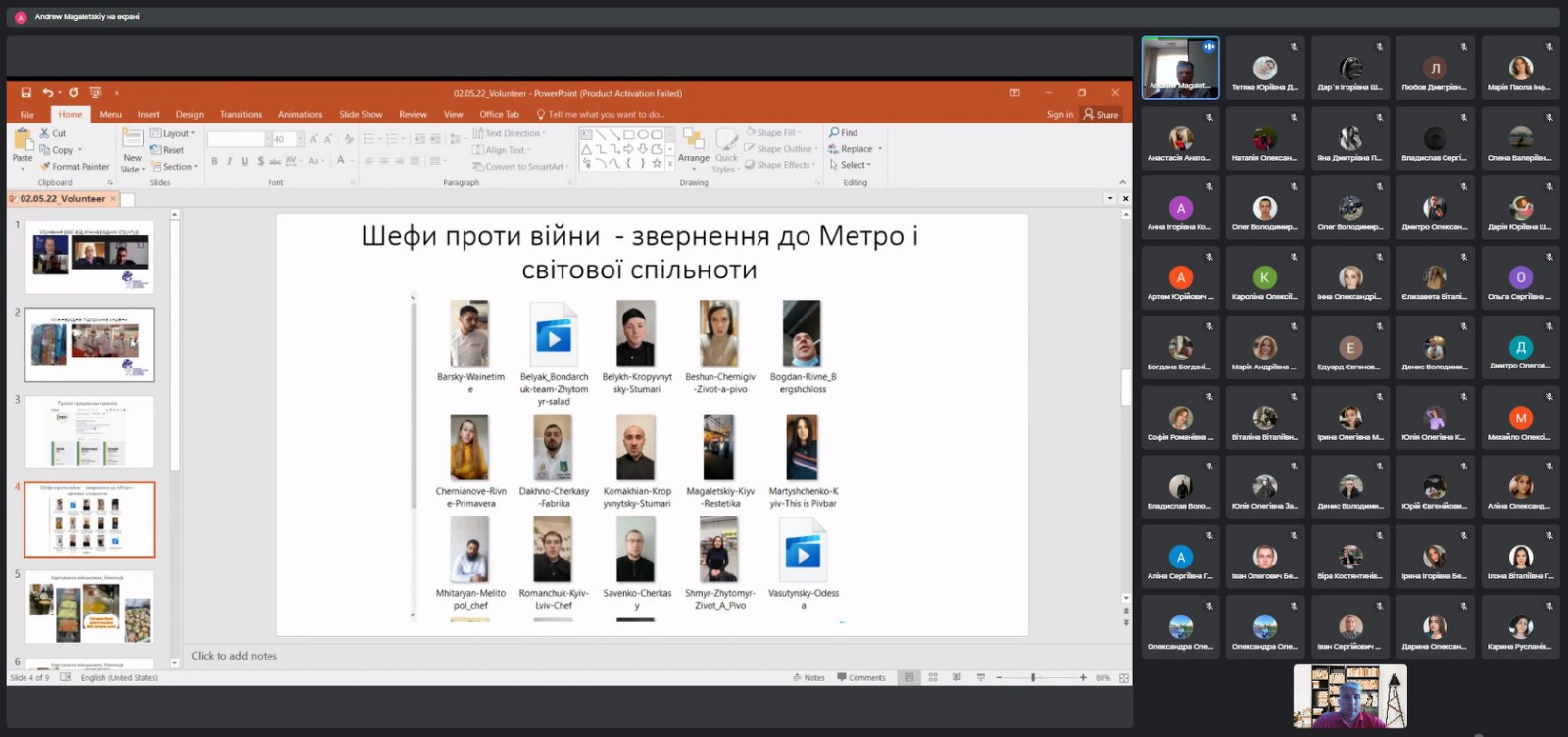
Task: Open the Select dropdown in Editing group
Action: click(851, 165)
